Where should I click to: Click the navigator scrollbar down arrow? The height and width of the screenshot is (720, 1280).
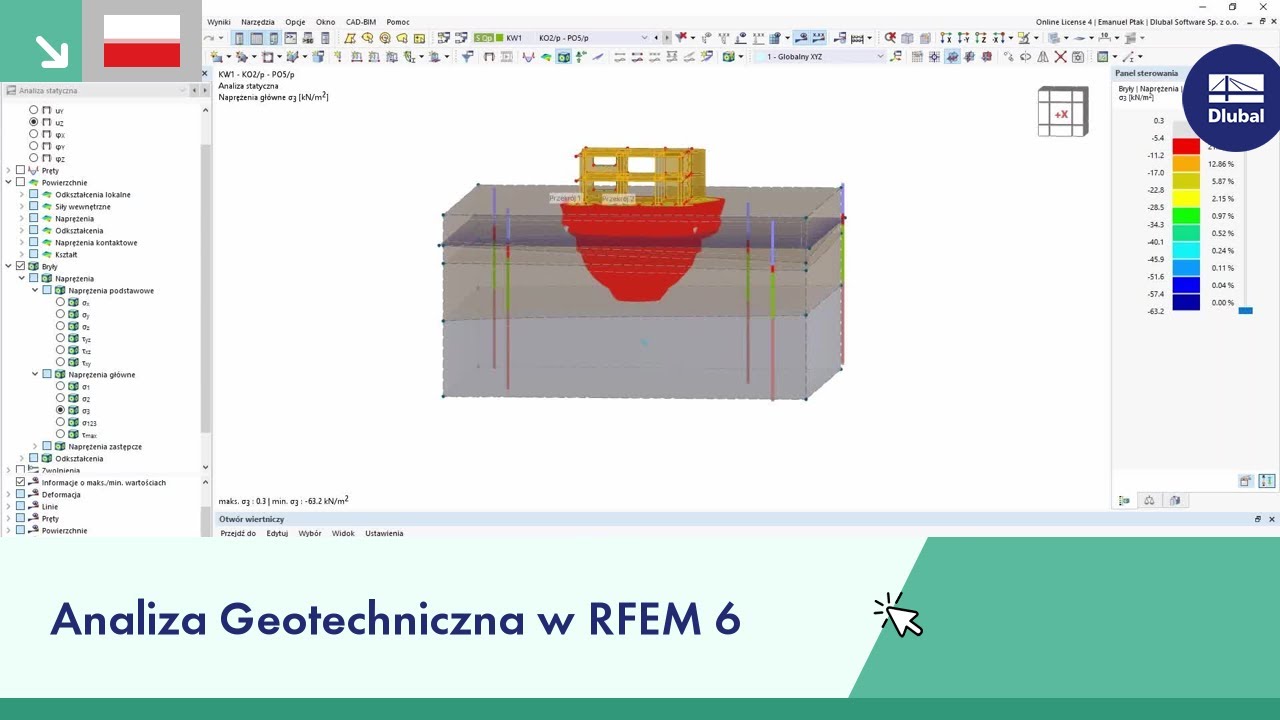click(x=206, y=467)
